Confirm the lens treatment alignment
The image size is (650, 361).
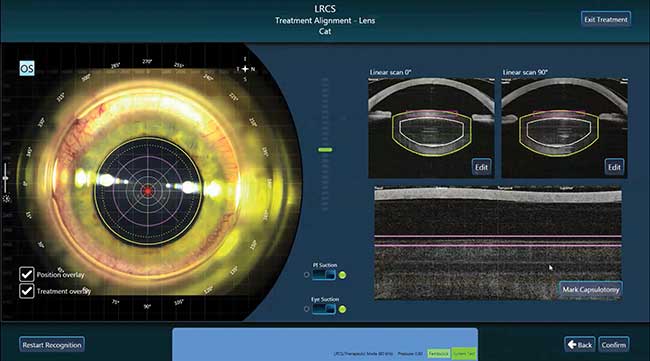click(614, 344)
